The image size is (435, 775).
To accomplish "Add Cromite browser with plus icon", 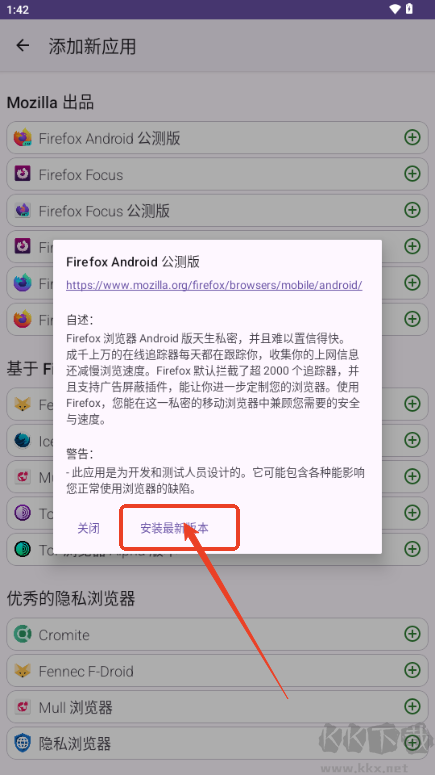I will 412,634.
